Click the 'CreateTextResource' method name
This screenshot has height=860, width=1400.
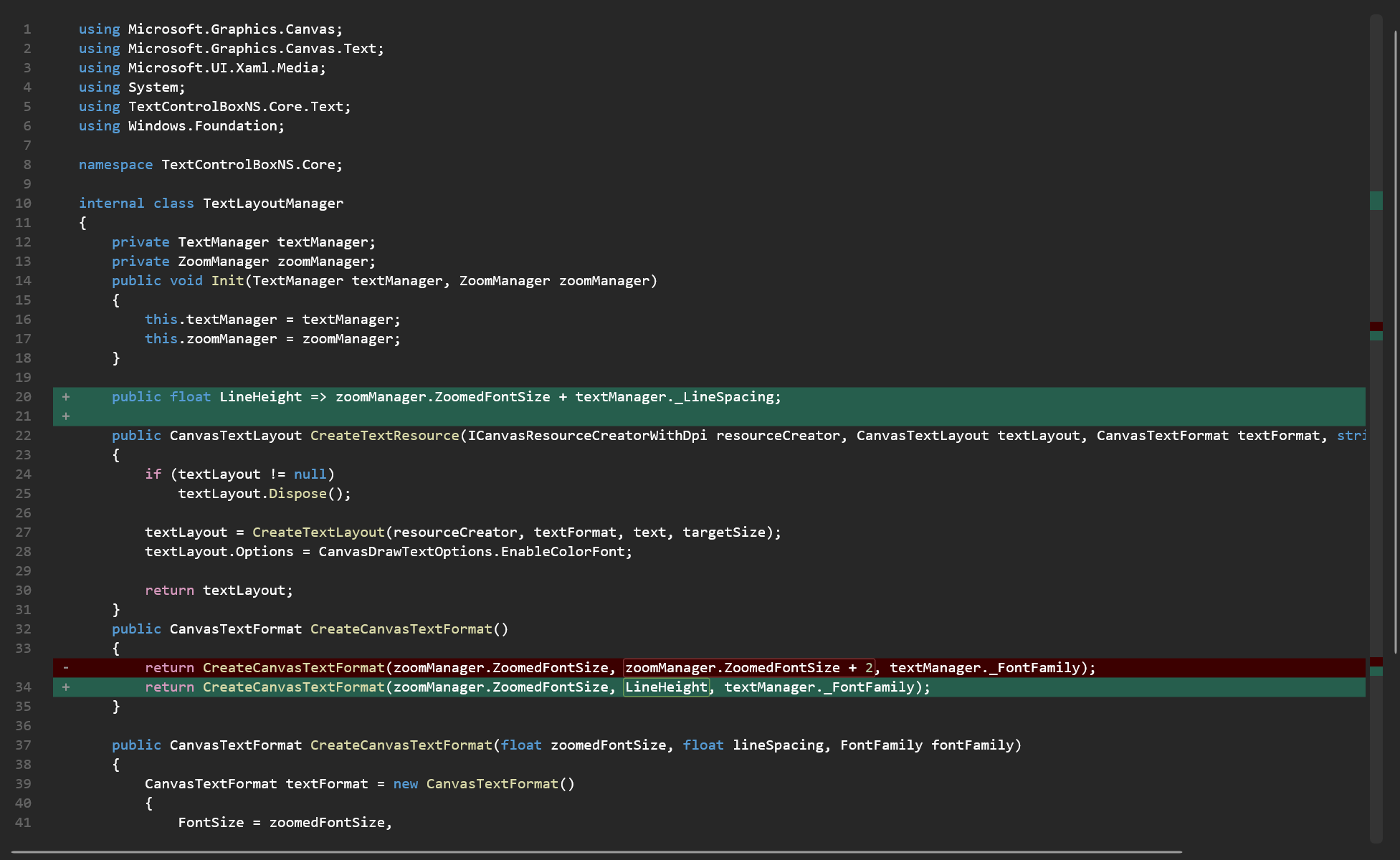pos(384,436)
